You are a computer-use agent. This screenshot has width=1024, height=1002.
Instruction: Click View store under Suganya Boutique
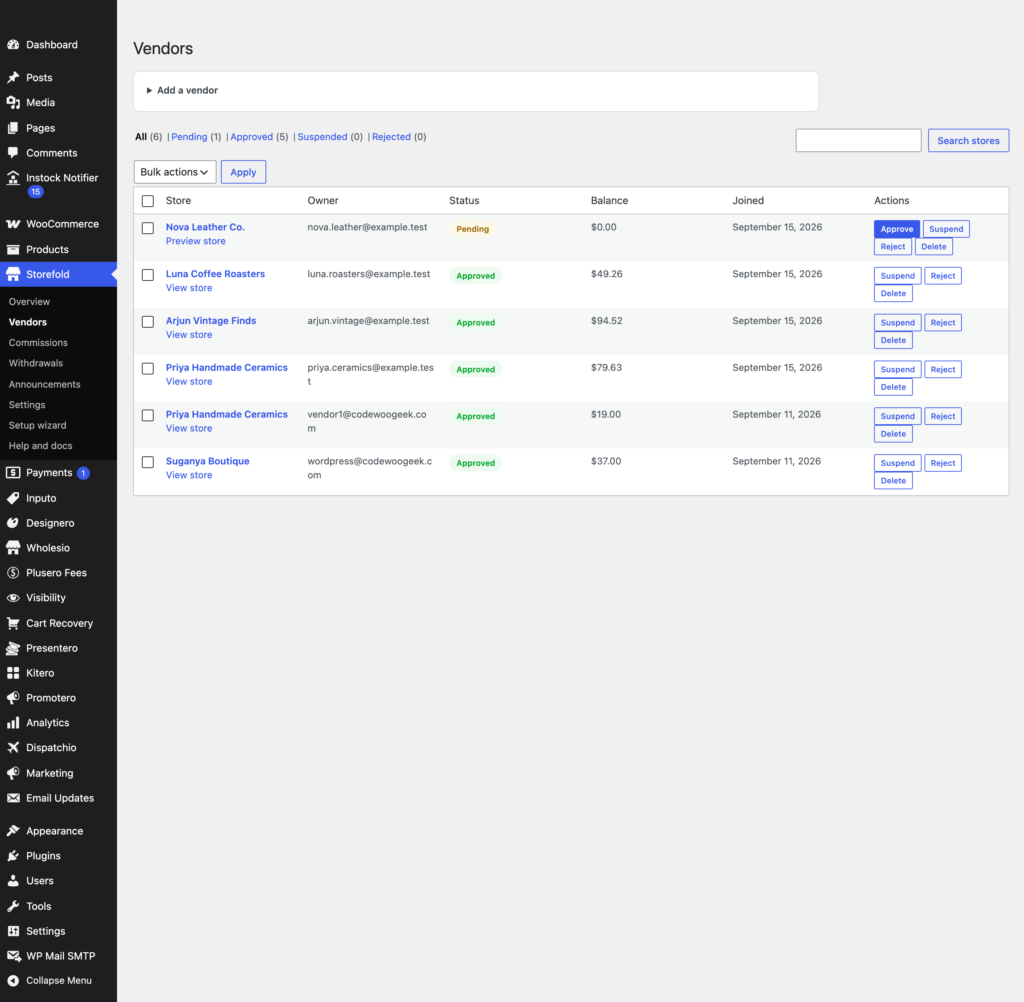coord(189,475)
